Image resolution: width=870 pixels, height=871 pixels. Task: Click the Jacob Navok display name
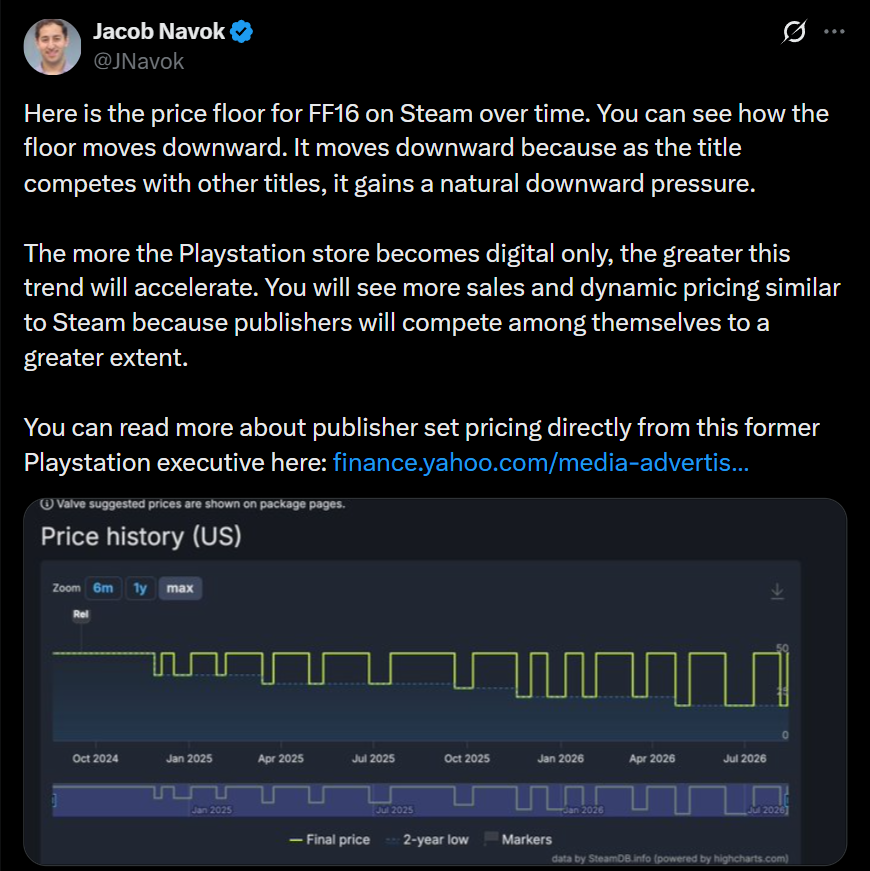coord(159,32)
